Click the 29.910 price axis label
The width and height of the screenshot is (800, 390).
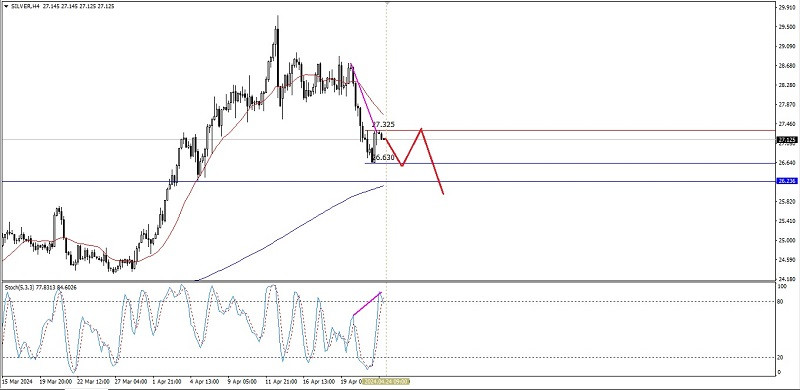click(x=786, y=7)
